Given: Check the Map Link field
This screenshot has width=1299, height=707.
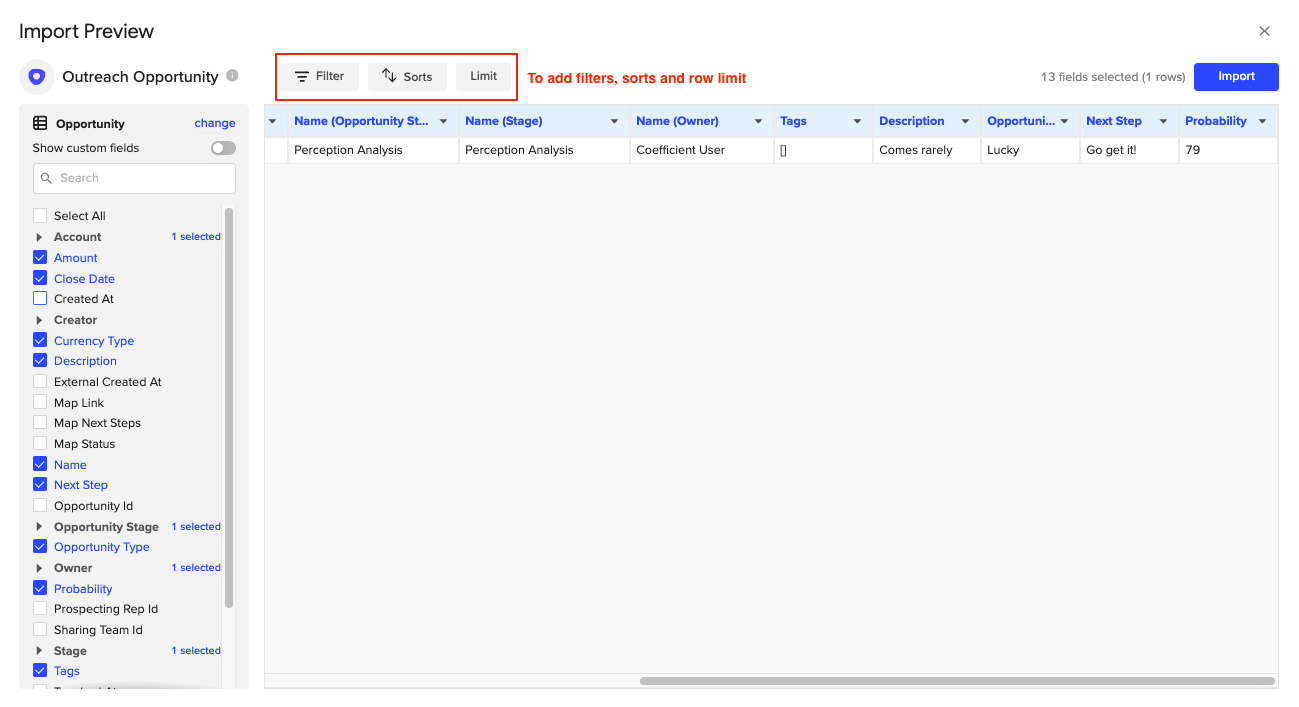Looking at the screenshot, I should point(40,402).
